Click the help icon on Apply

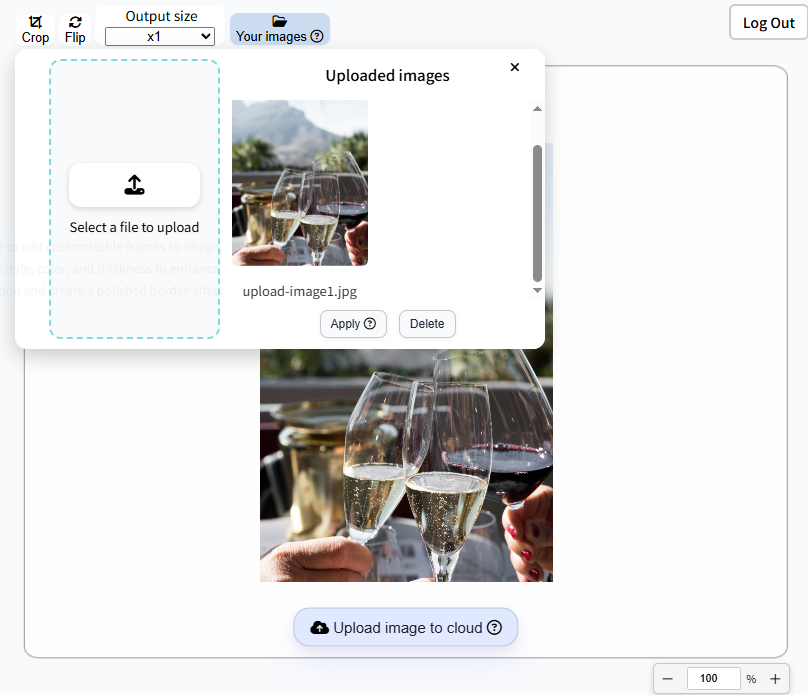(x=370, y=324)
